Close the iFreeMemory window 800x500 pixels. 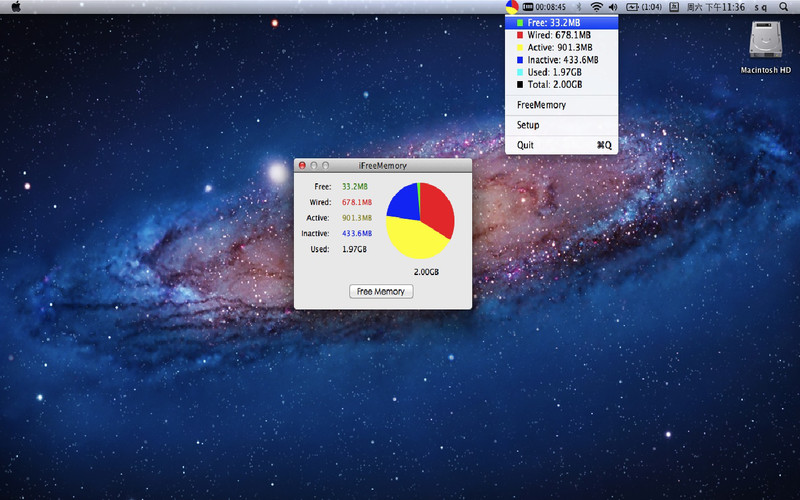click(302, 165)
